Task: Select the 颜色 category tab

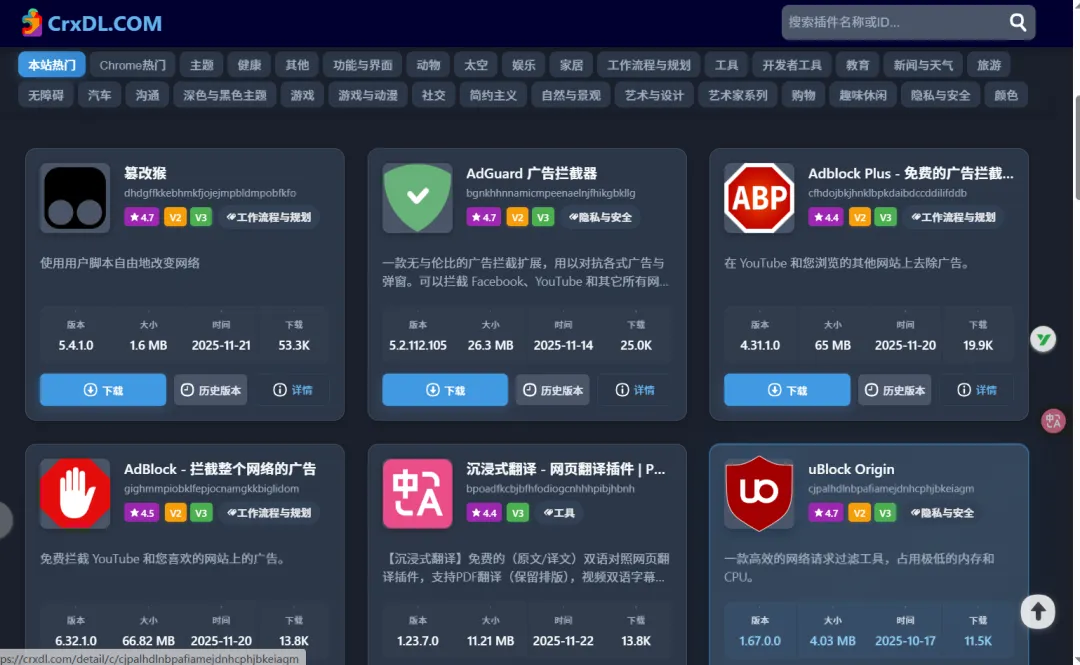Action: [1006, 95]
